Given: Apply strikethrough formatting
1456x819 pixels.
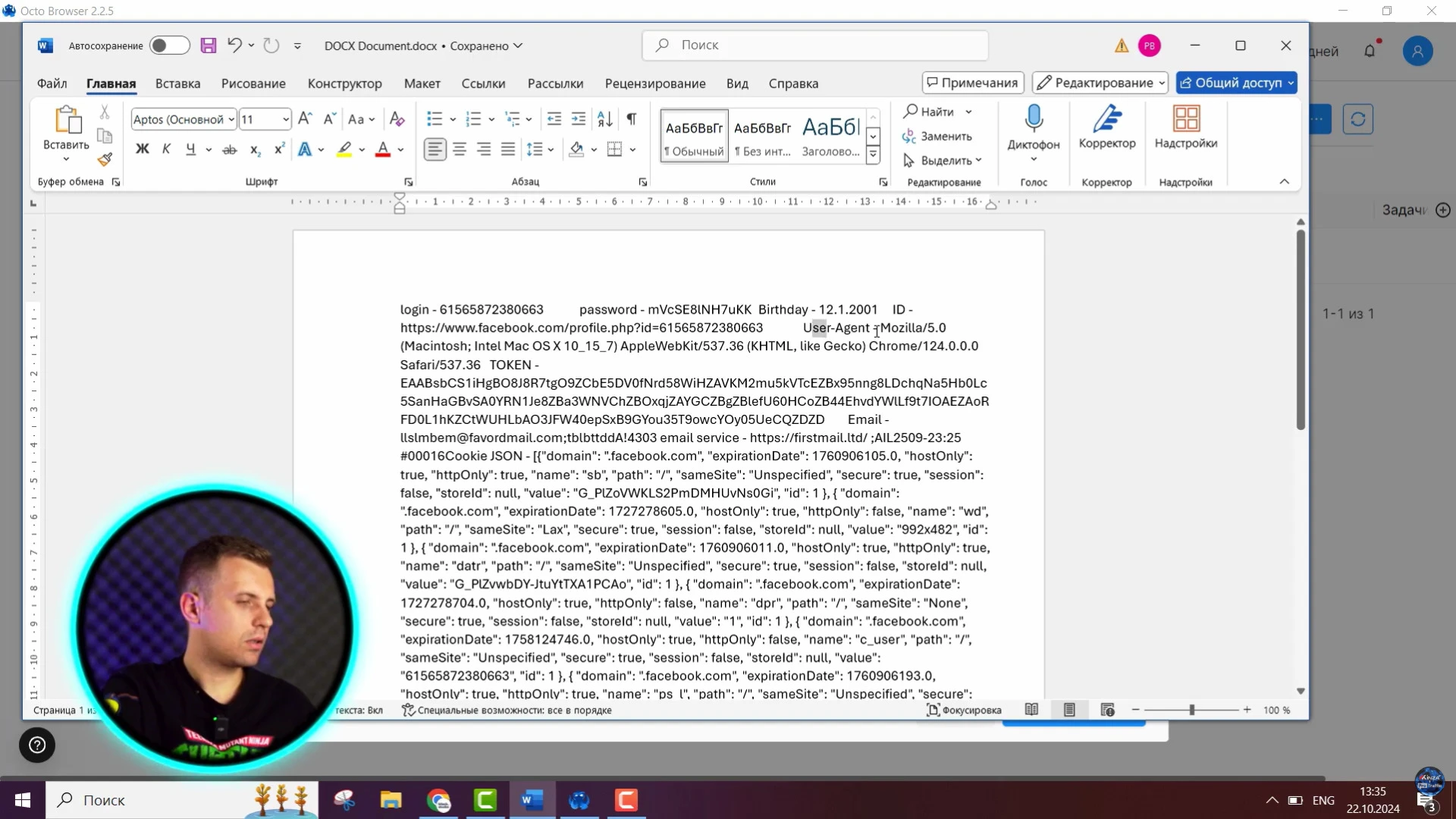Looking at the screenshot, I should pos(229,149).
